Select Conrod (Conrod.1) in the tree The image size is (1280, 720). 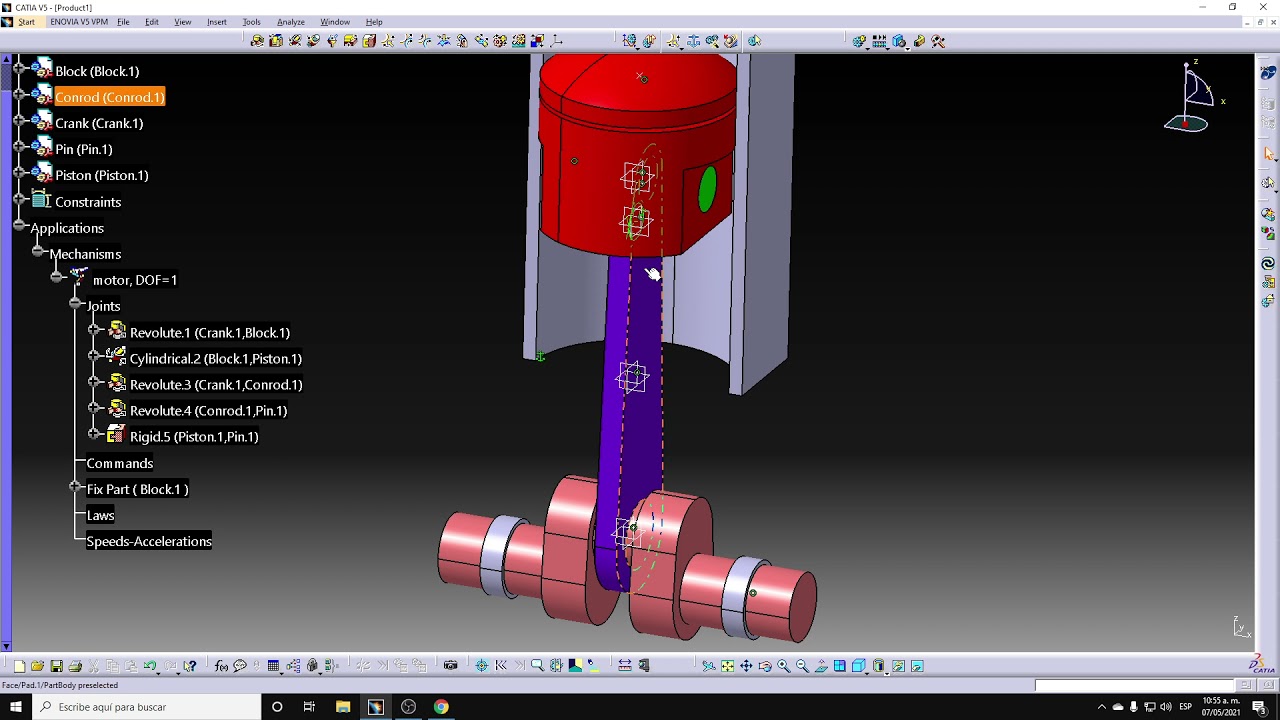(109, 97)
